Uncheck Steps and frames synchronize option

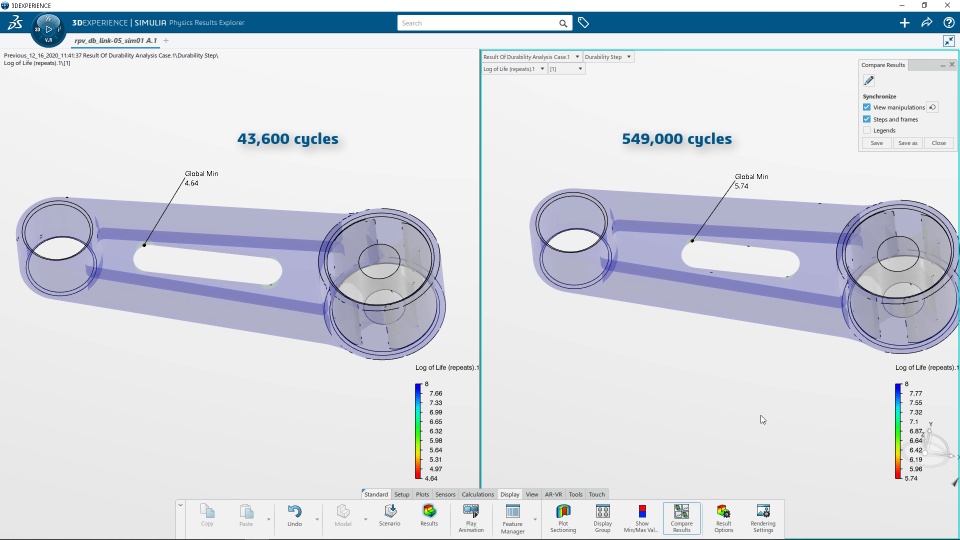click(866, 119)
